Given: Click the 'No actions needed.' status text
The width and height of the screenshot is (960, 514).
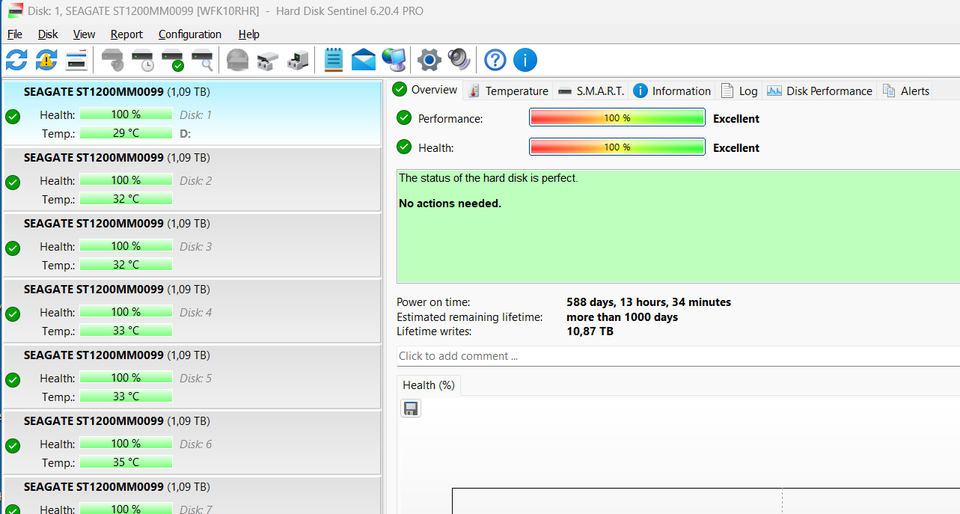Looking at the screenshot, I should (450, 203).
